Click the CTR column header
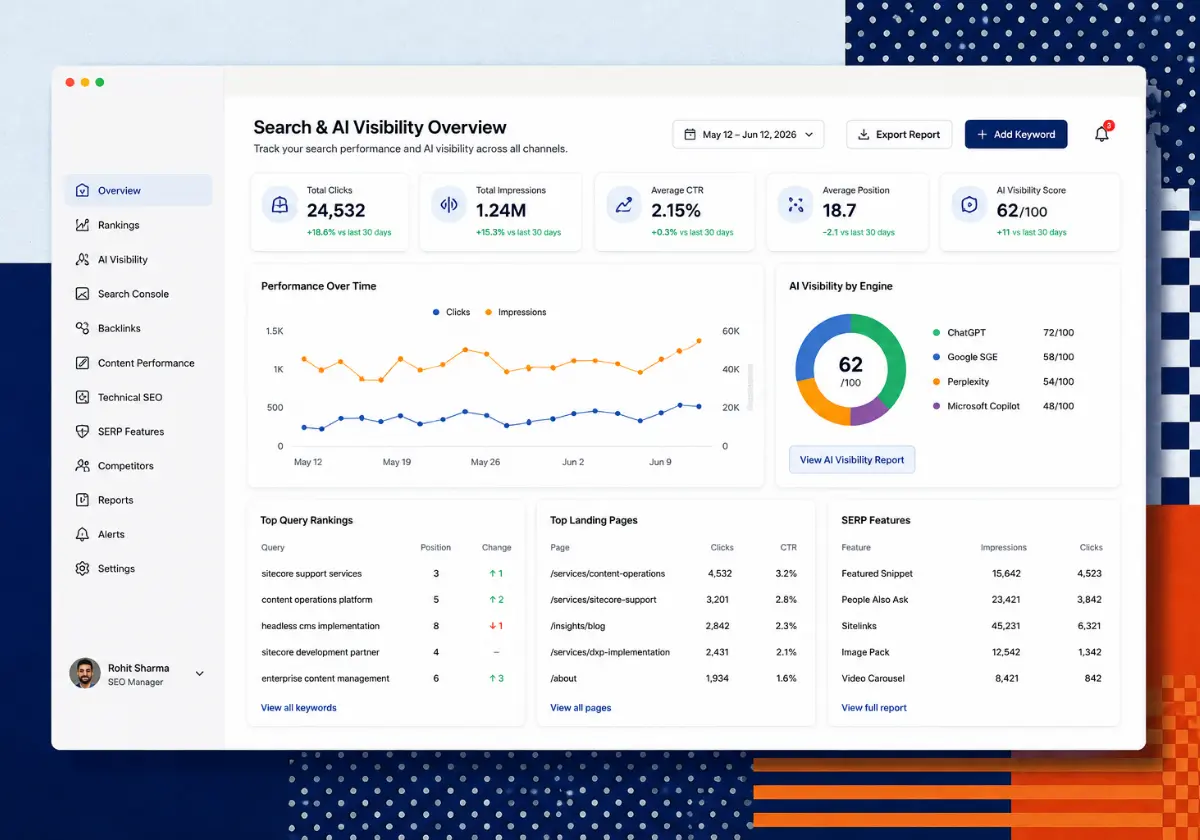The height and width of the screenshot is (840, 1200). tap(788, 547)
